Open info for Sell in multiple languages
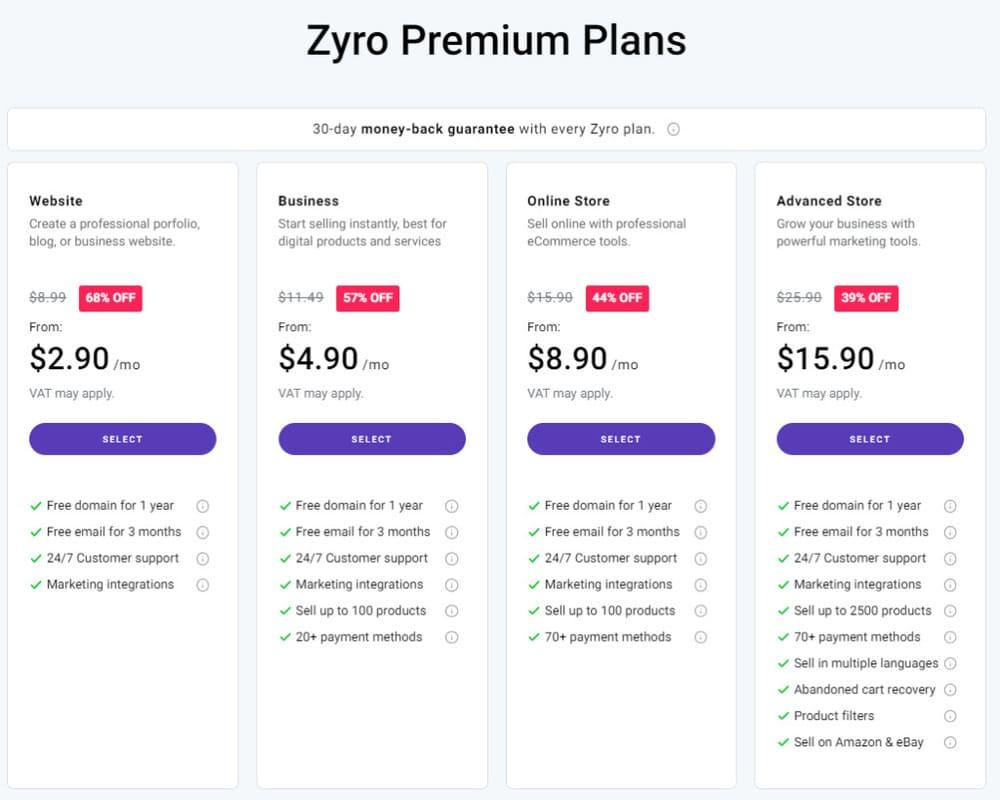This screenshot has height=800, width=1000. click(950, 663)
